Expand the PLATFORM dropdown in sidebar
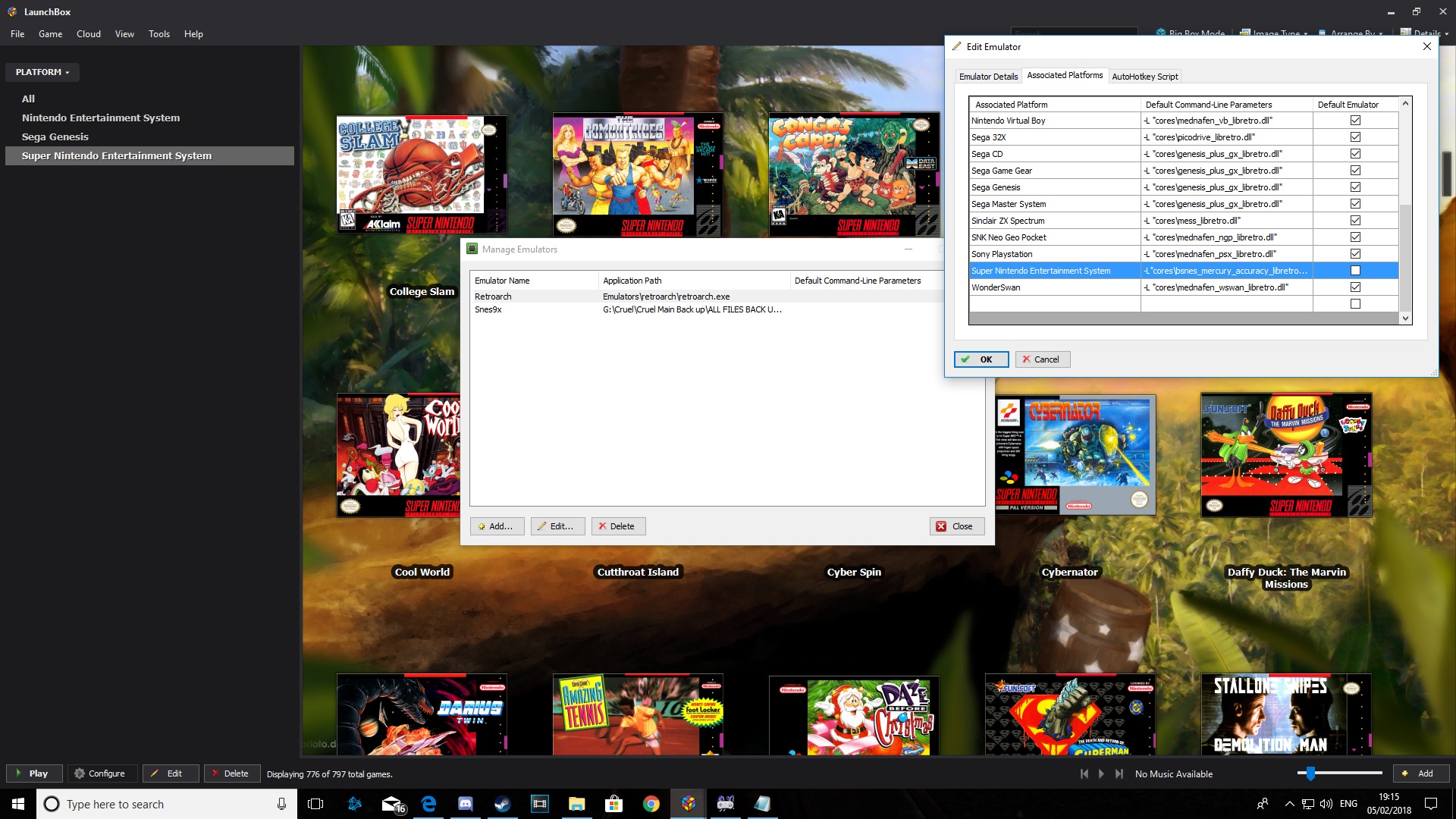Screen dimensions: 1456x819 (42, 72)
